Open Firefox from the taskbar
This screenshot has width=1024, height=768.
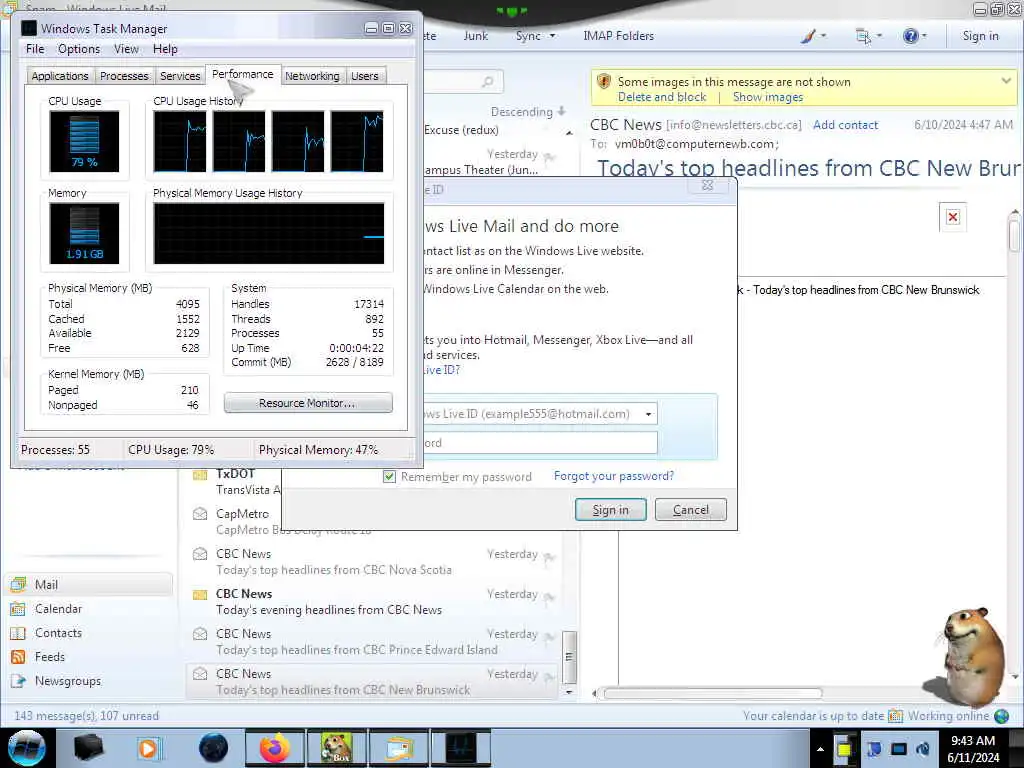(x=275, y=748)
